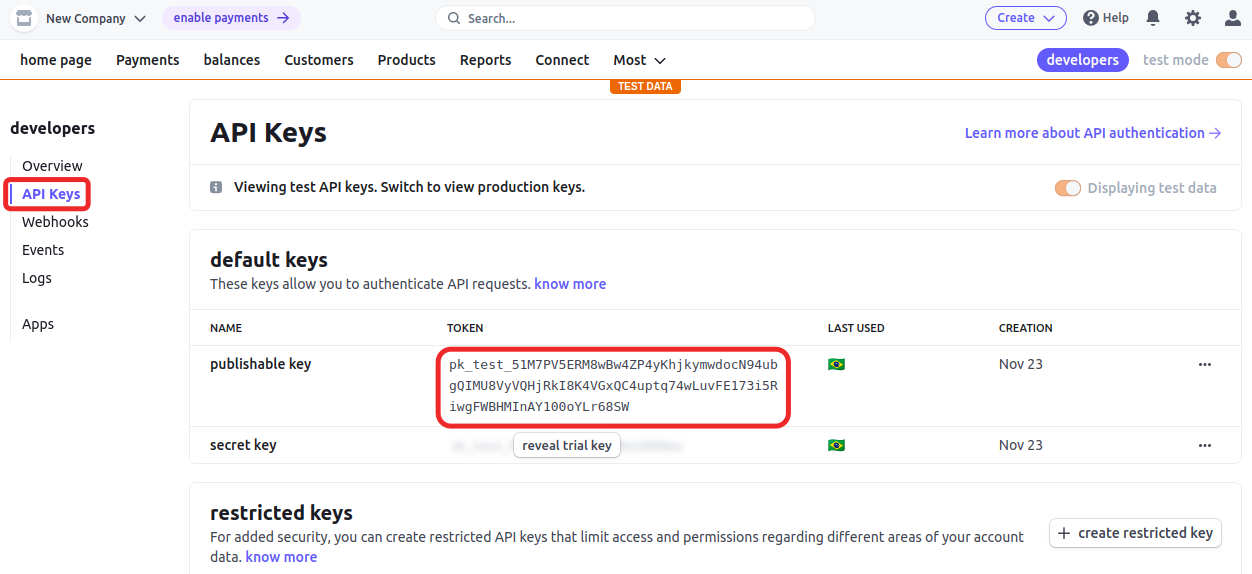
Task: Select Webhooks in sidebar
Action: coord(55,222)
